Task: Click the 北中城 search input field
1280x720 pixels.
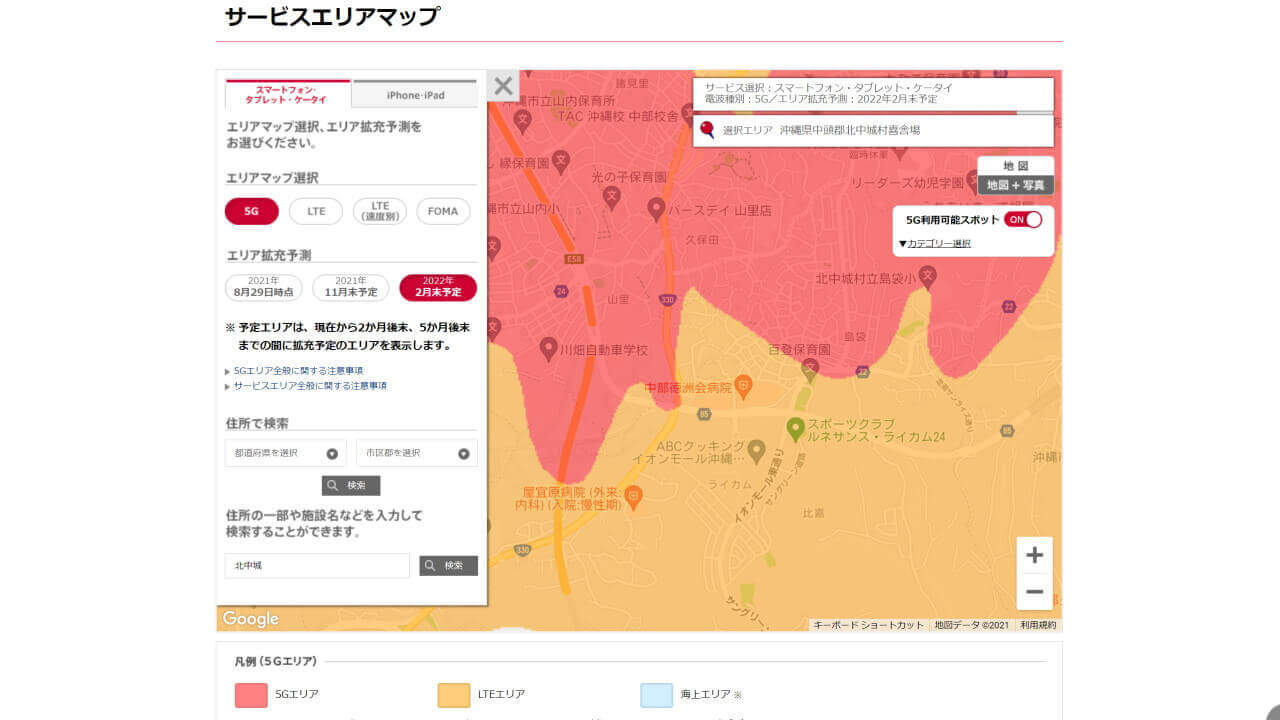Action: click(x=316, y=565)
